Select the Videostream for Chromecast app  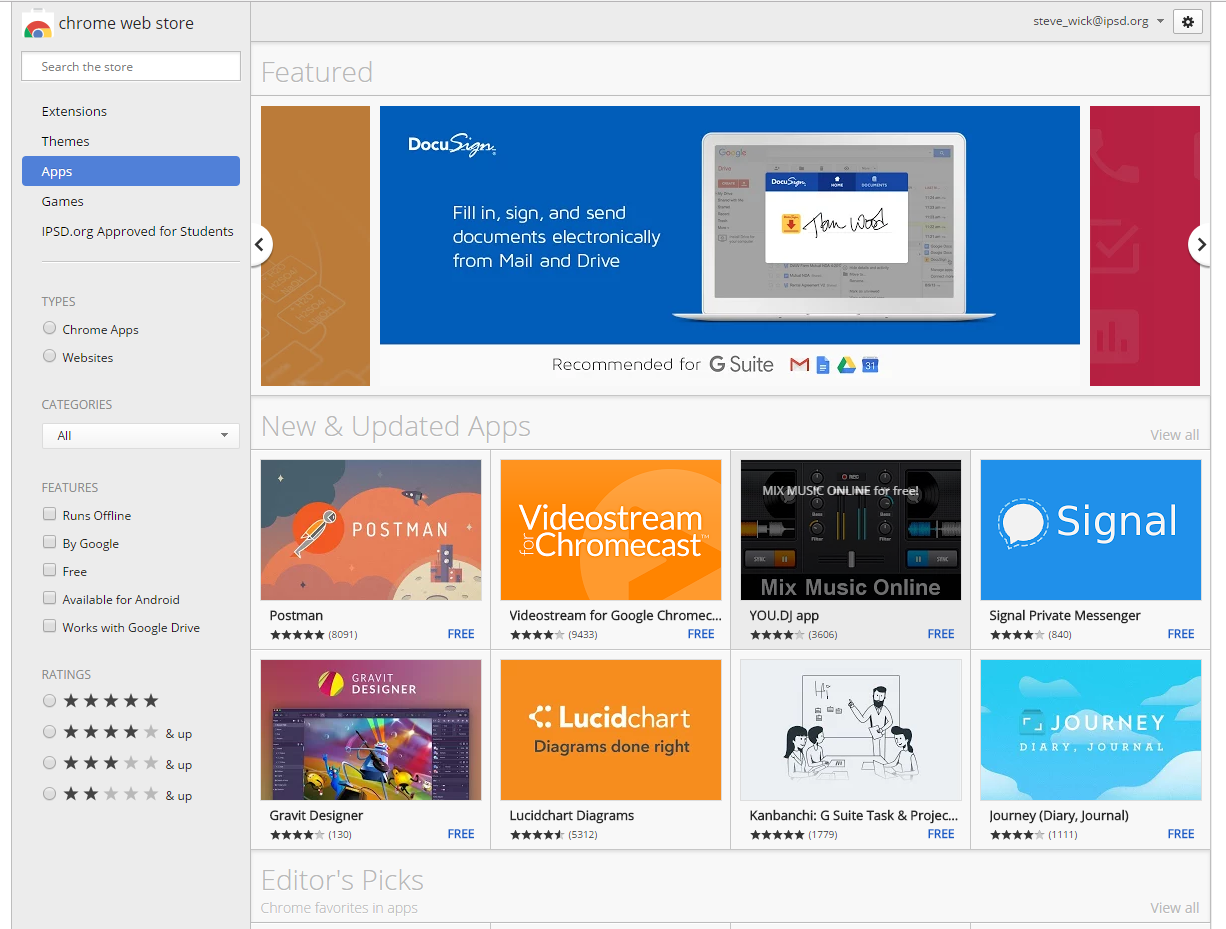pyautogui.click(x=610, y=530)
